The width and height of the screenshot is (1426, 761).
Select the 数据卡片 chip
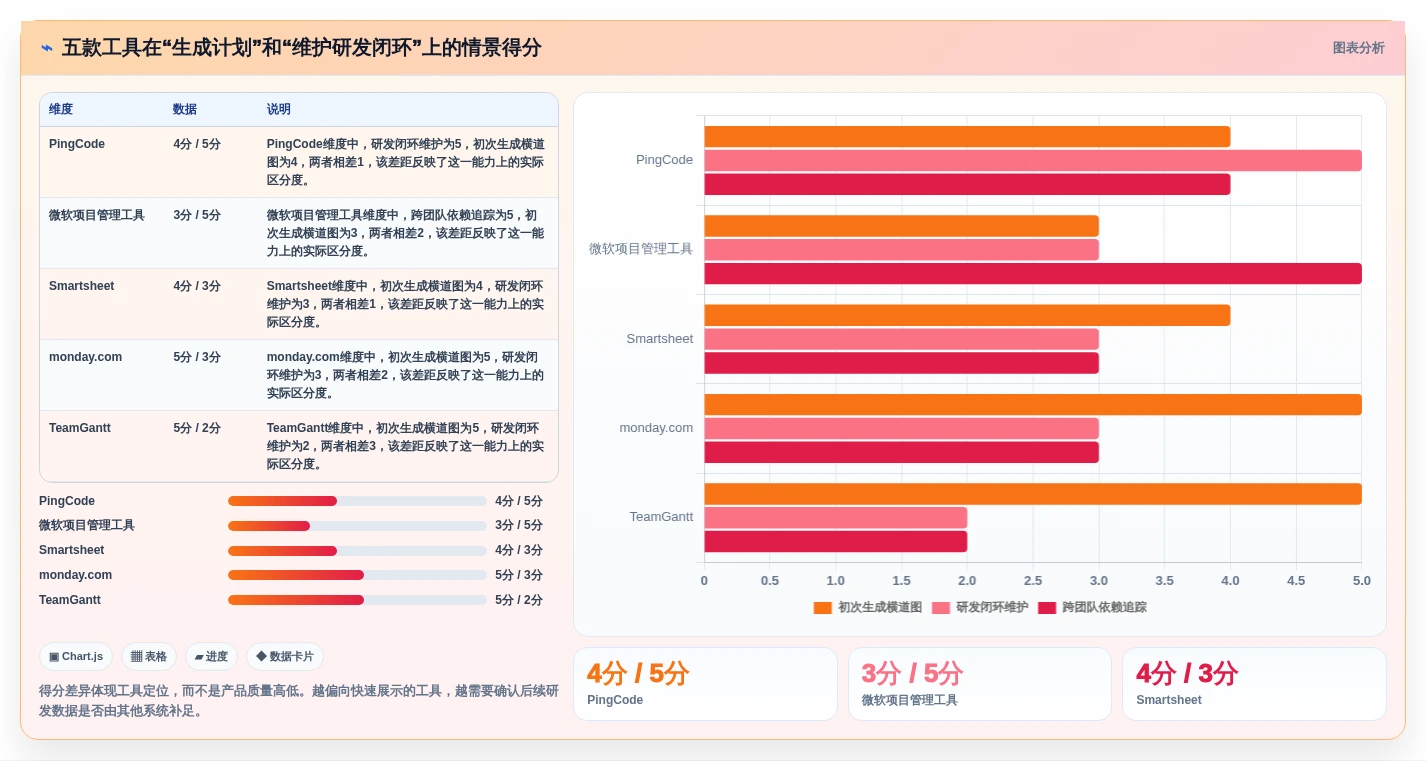coord(285,657)
